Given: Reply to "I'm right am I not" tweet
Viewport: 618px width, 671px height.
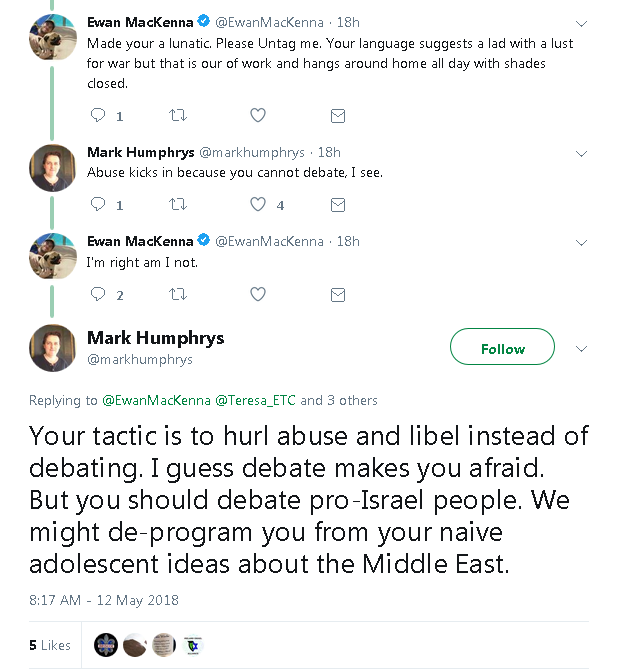Looking at the screenshot, I should (x=98, y=294).
